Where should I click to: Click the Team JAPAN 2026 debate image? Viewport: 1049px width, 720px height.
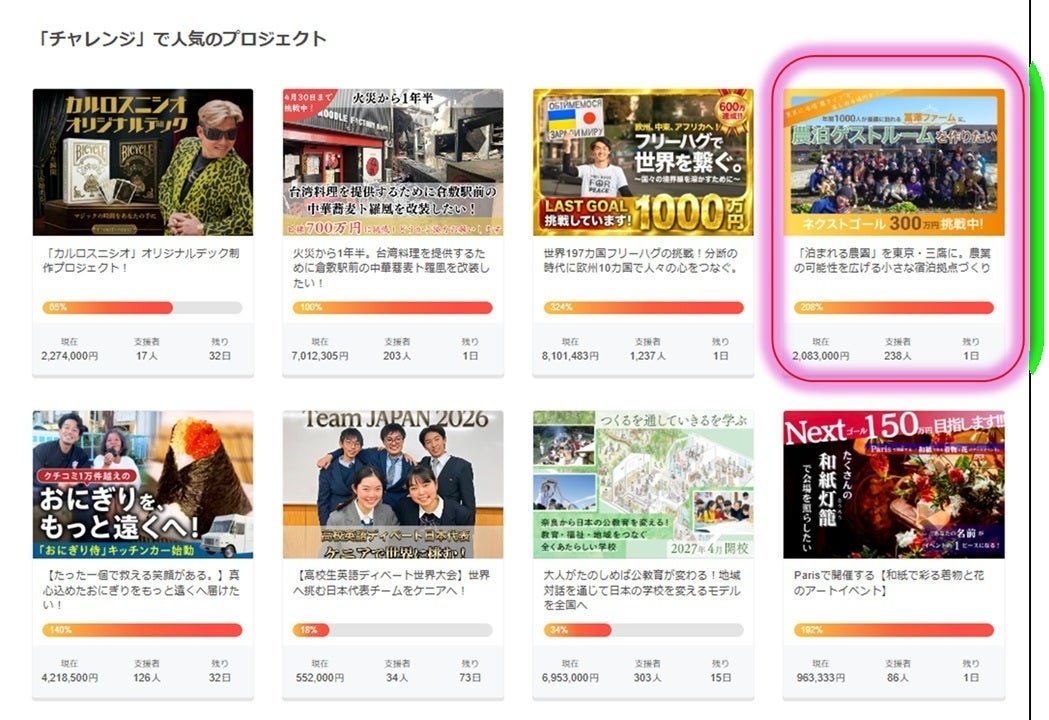click(x=393, y=484)
